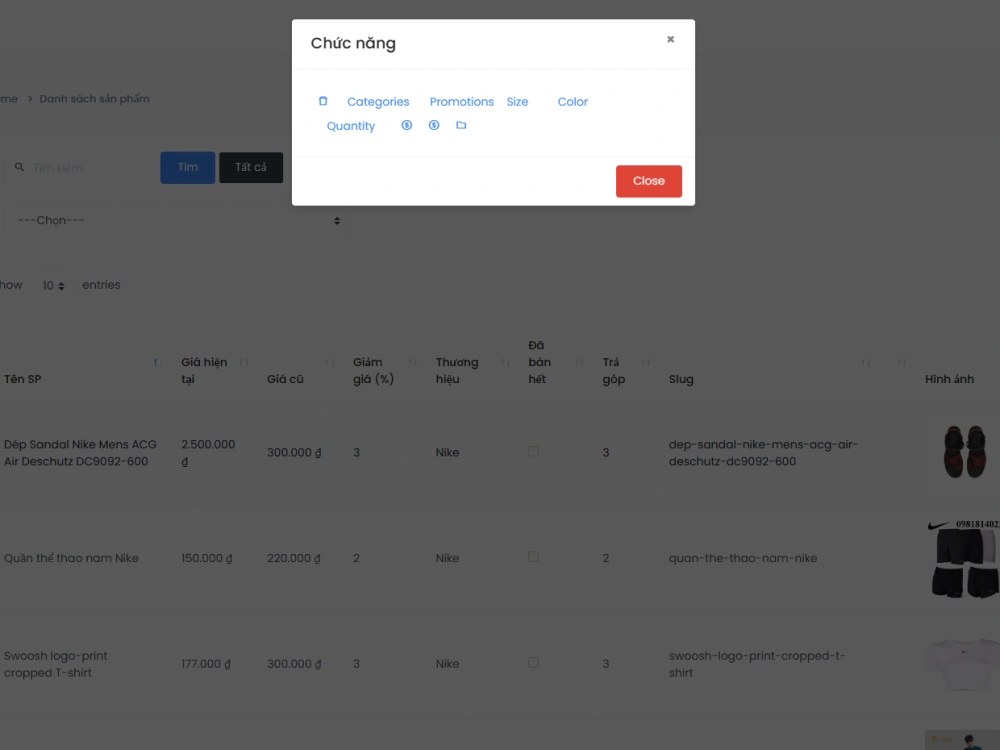The width and height of the screenshot is (1000, 750).
Task: Sort by Slug column
Action: click(865, 362)
